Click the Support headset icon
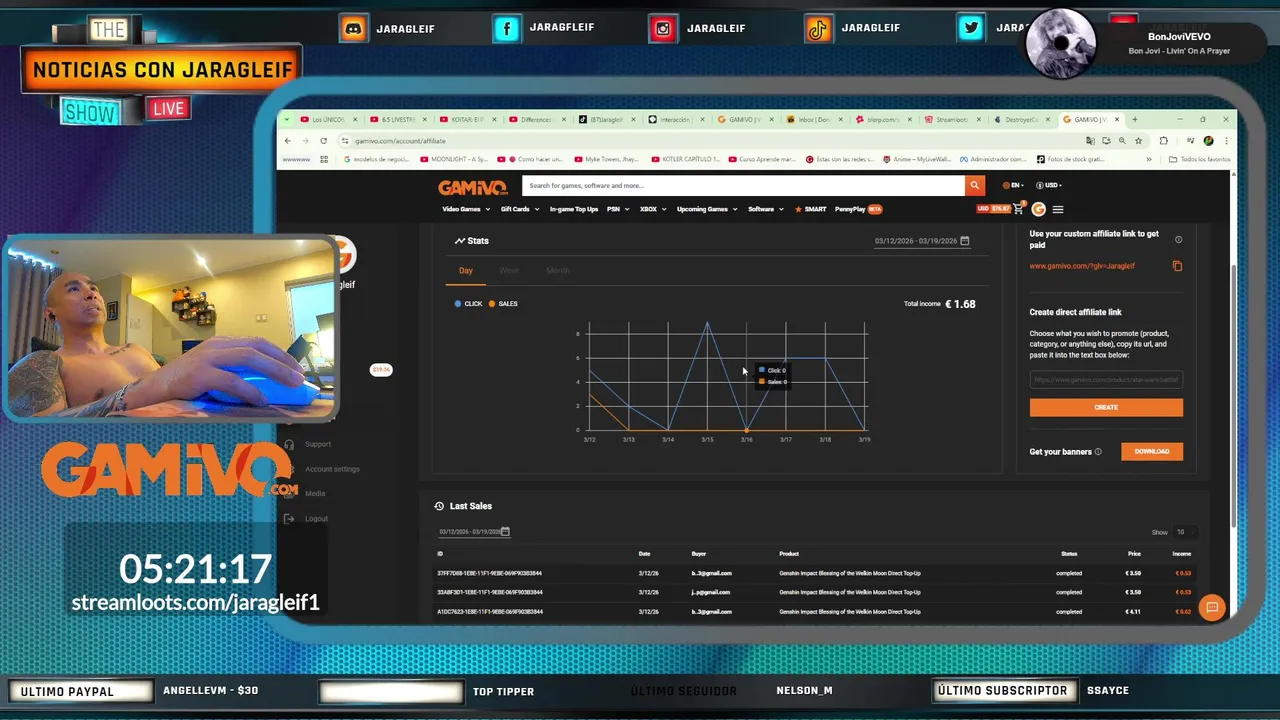The image size is (1280, 720). click(x=289, y=444)
